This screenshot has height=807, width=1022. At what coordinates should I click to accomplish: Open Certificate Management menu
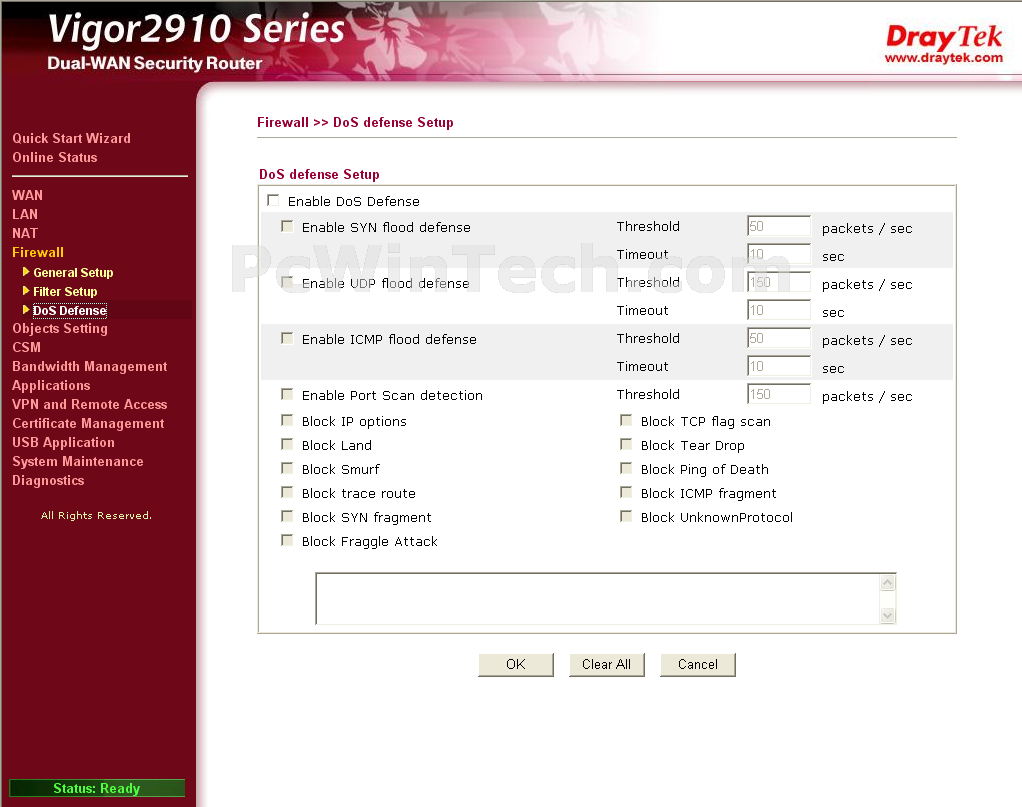click(x=88, y=423)
